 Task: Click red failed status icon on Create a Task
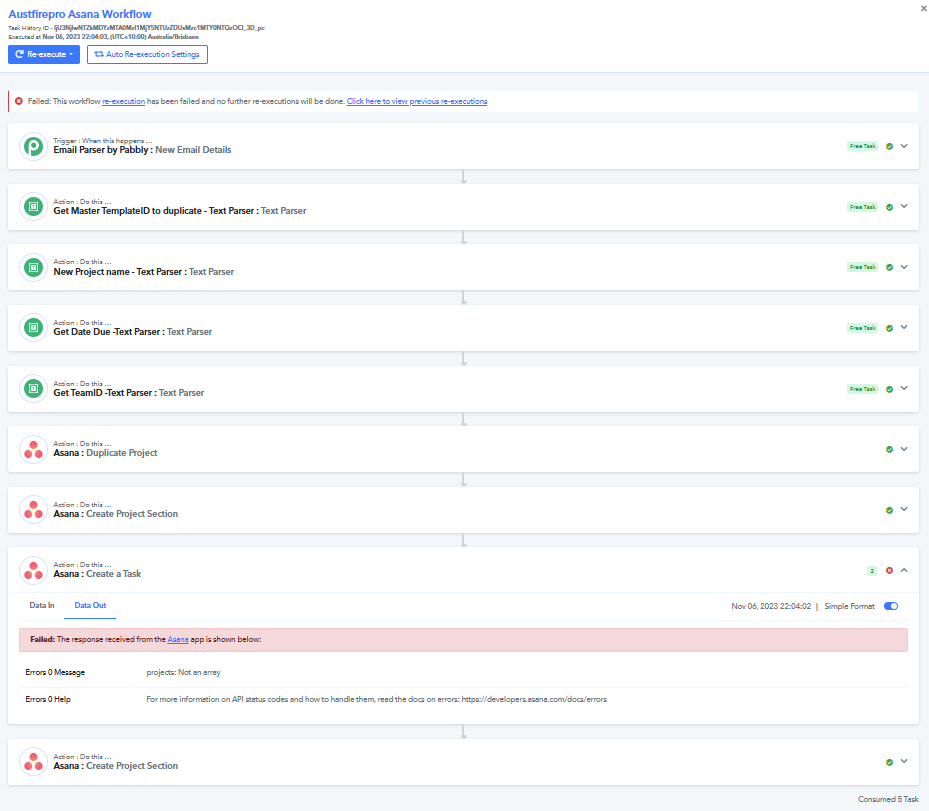click(x=889, y=570)
